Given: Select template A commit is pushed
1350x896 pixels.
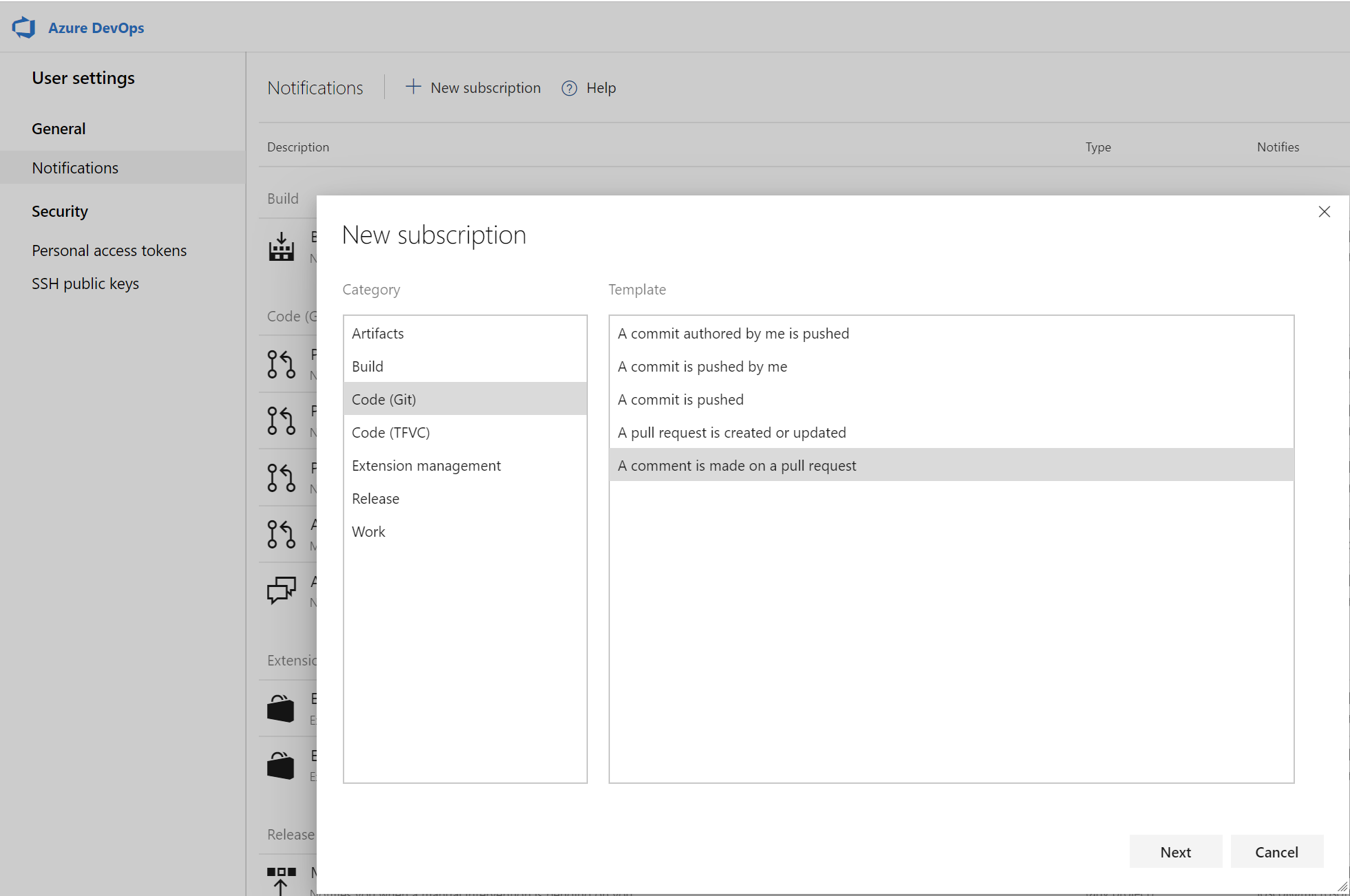Looking at the screenshot, I should click(680, 399).
